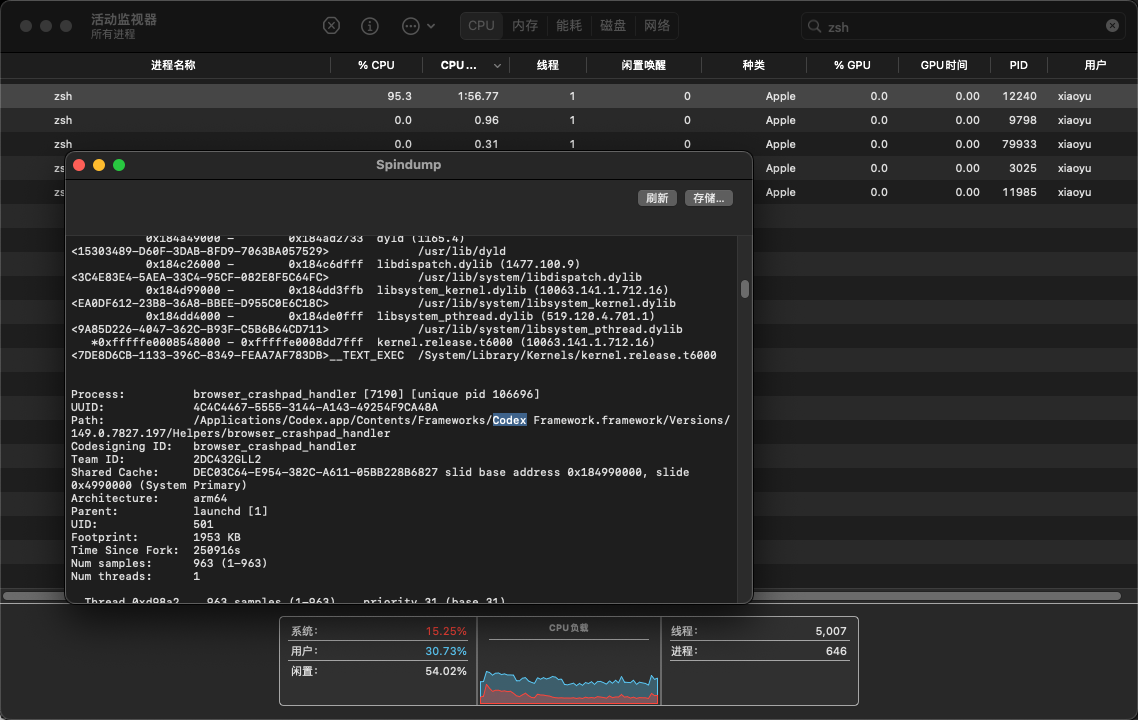Click the Parent launchd [1] value
Viewport: 1138px width, 720px height.
tap(230, 512)
